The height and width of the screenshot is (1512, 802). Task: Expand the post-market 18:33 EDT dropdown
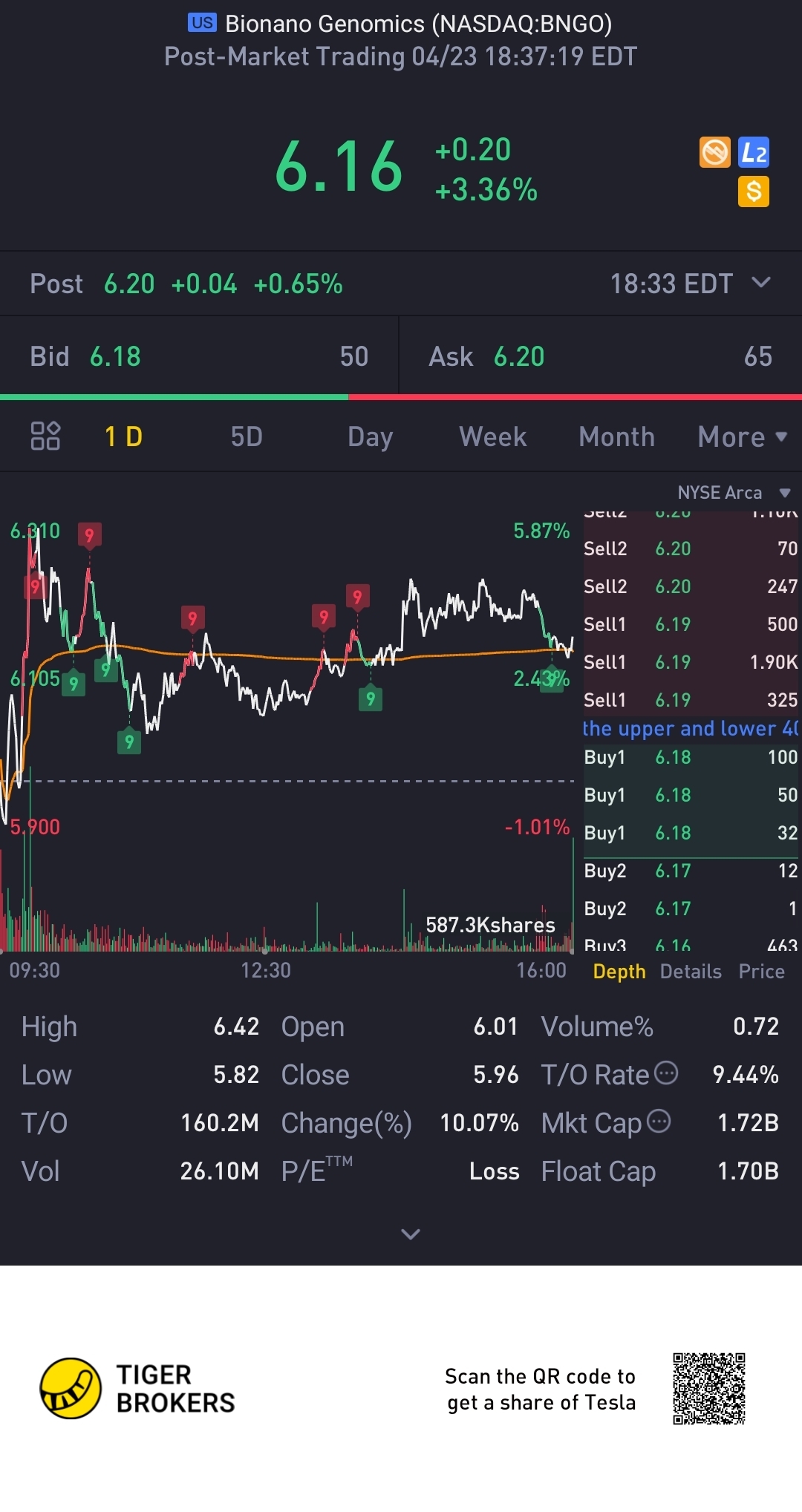(761, 283)
